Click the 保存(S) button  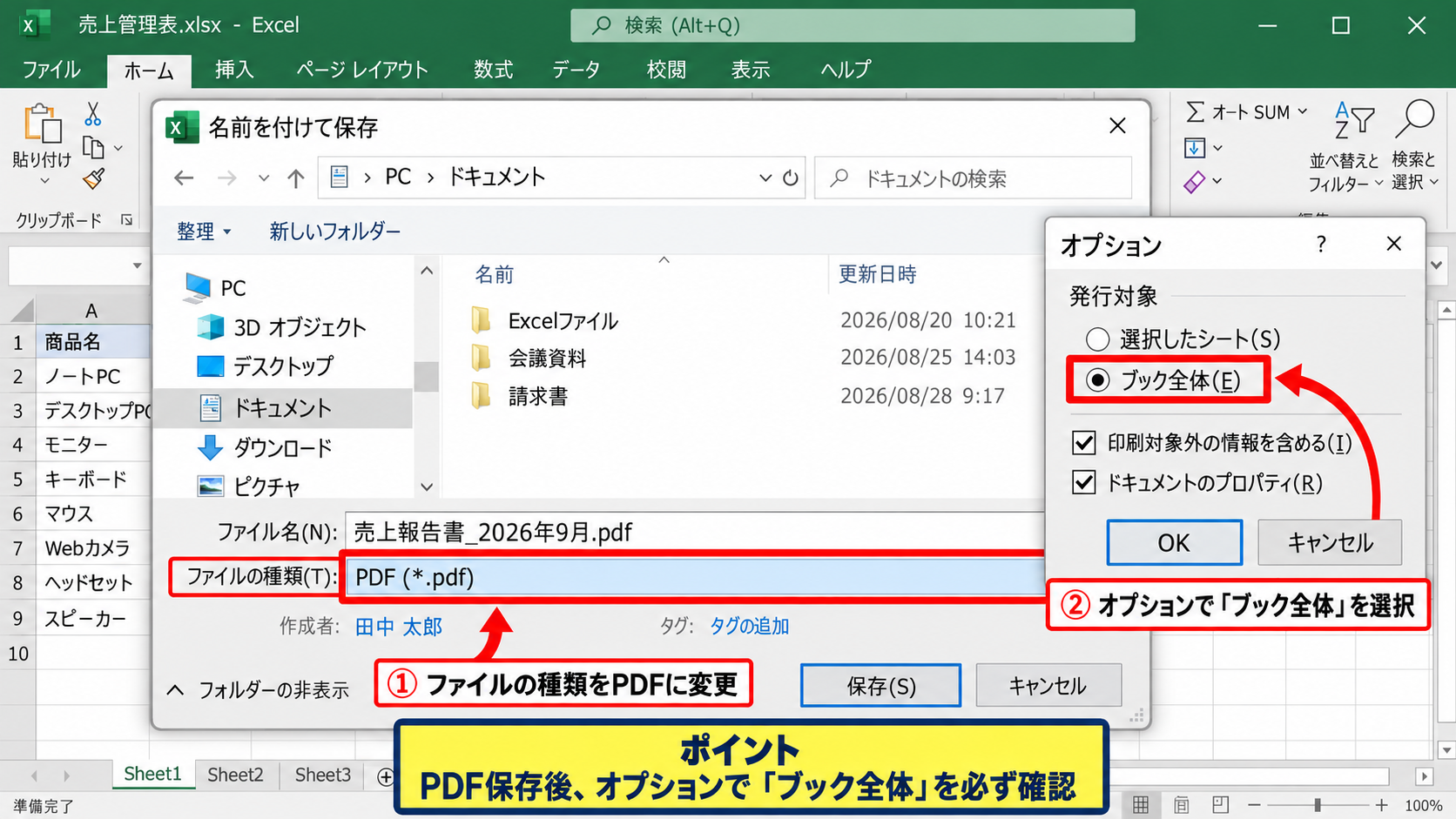880,686
